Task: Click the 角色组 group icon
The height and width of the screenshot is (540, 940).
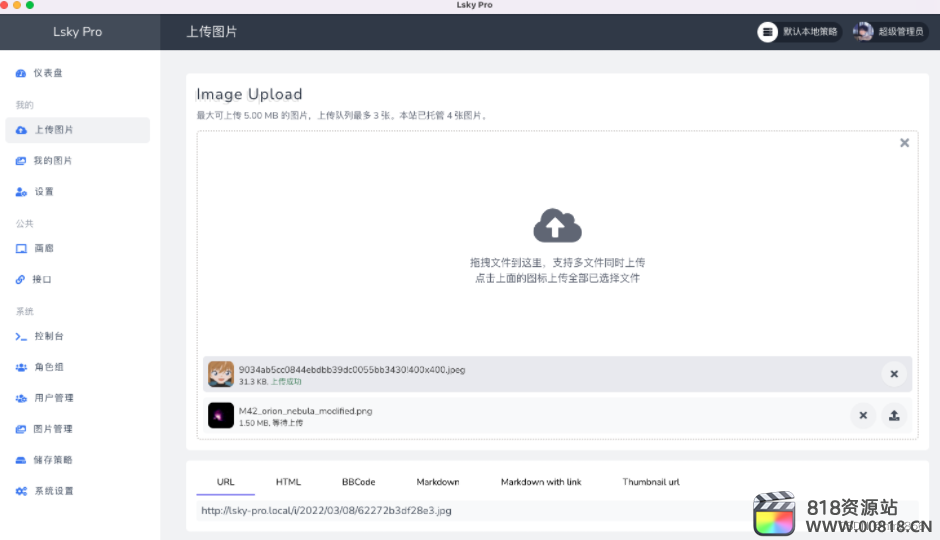Action: (21, 367)
